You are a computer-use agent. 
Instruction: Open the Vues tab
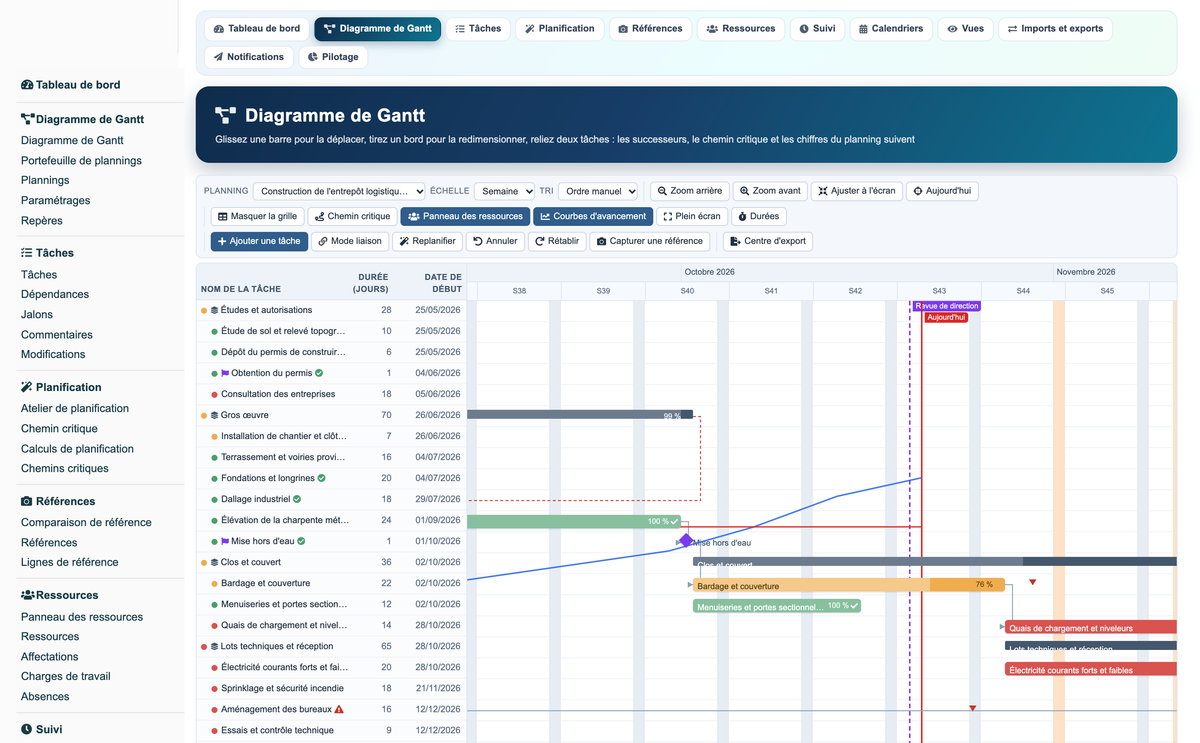pos(965,29)
